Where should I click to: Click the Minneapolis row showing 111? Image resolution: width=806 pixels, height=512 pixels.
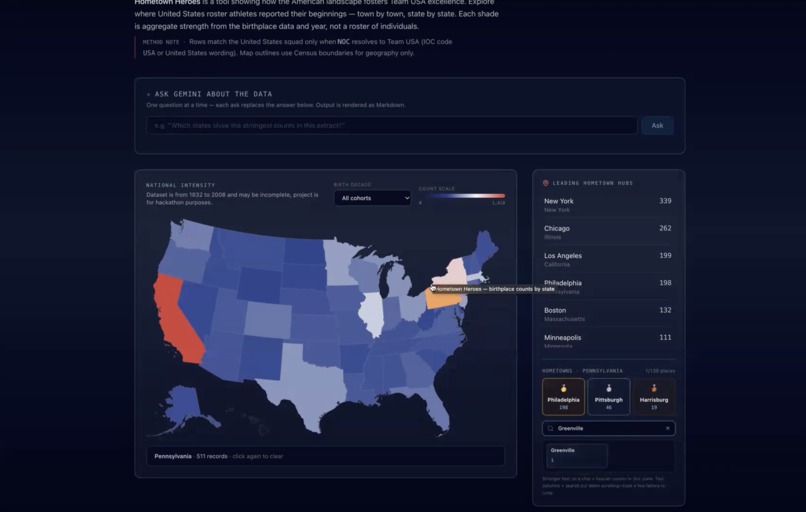[608, 341]
